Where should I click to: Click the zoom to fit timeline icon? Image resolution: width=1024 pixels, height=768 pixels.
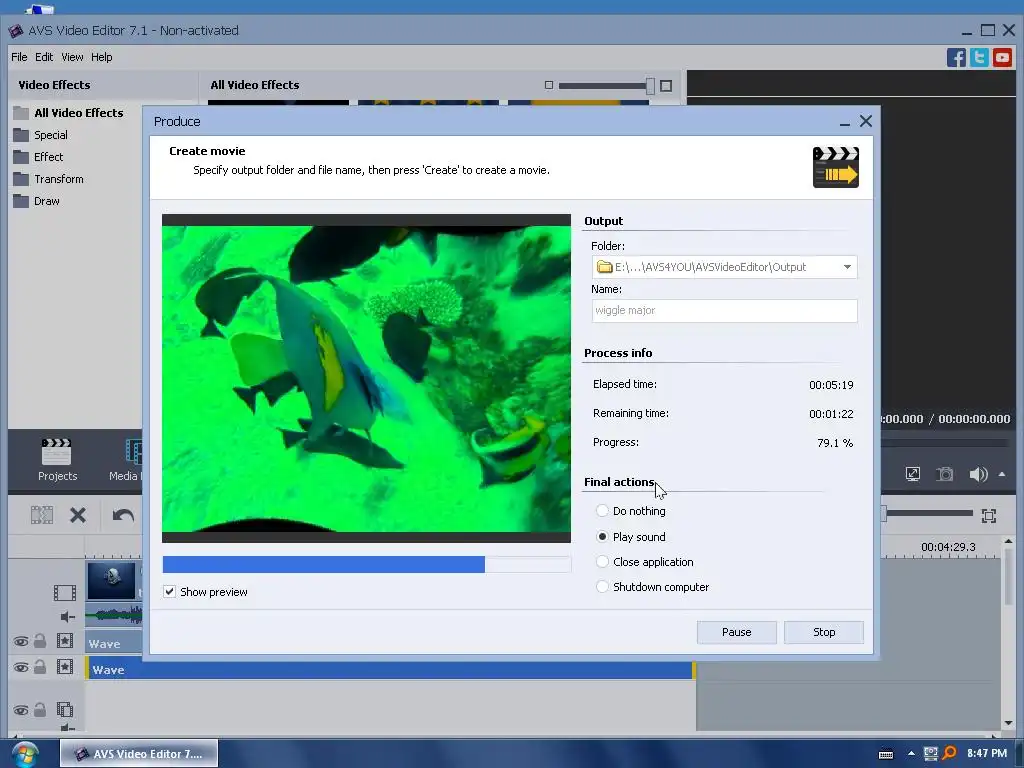(989, 516)
